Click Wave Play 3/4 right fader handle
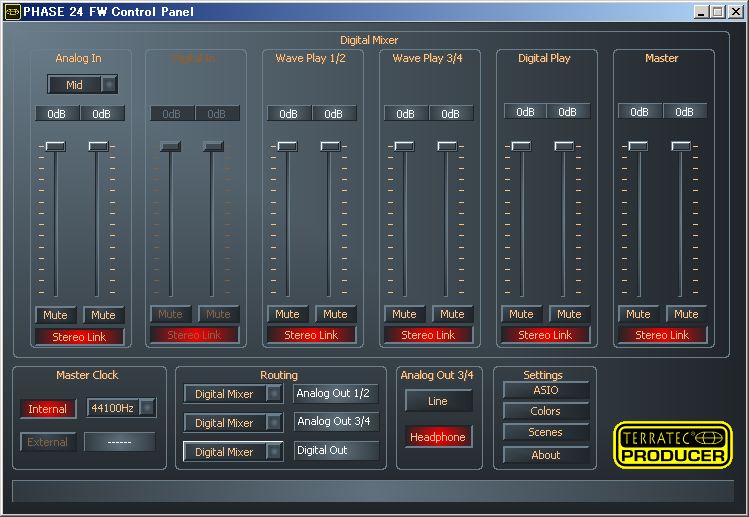 tap(447, 146)
